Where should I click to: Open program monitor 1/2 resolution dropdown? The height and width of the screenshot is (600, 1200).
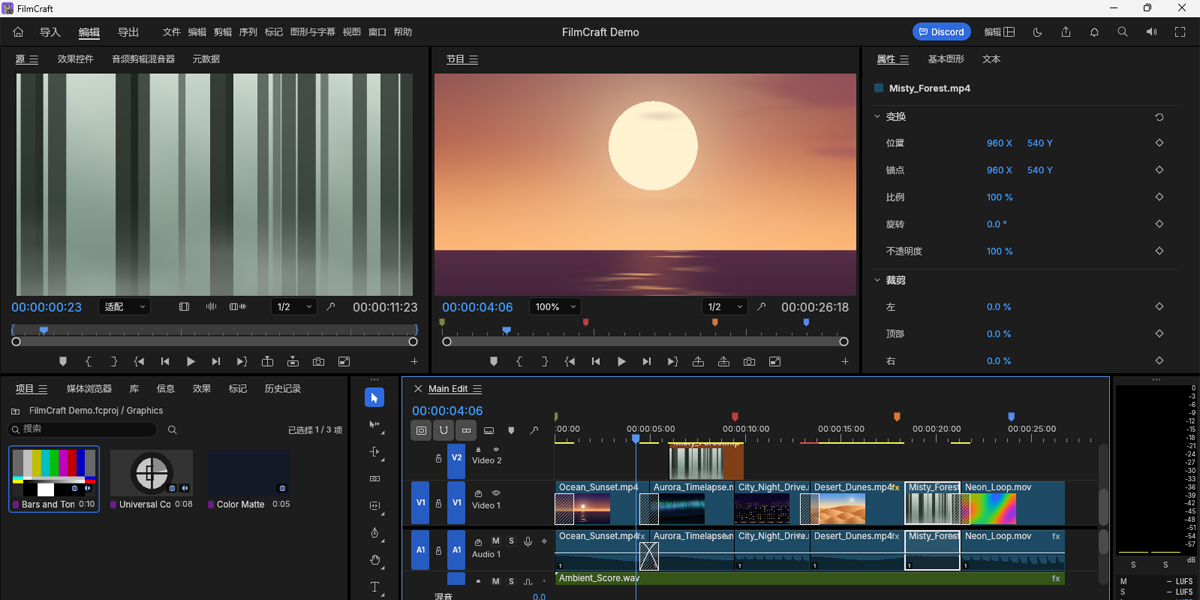(x=725, y=307)
